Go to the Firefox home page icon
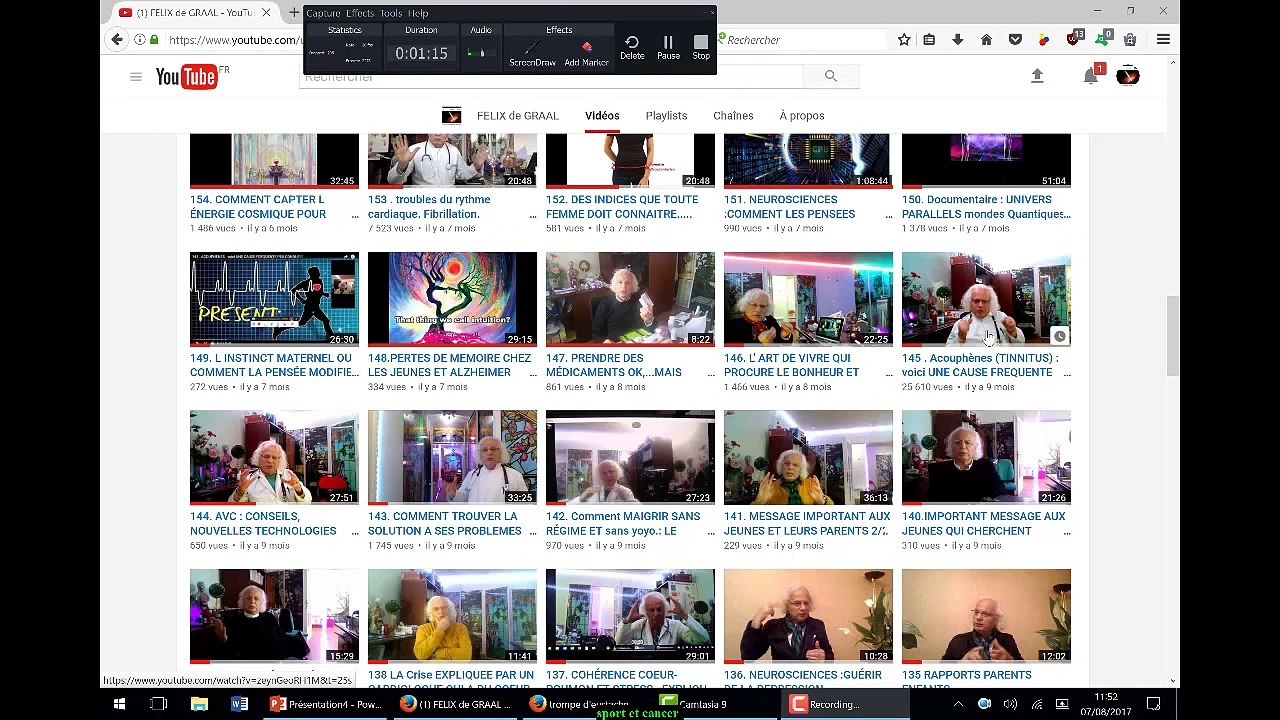1280x720 pixels. point(986,40)
